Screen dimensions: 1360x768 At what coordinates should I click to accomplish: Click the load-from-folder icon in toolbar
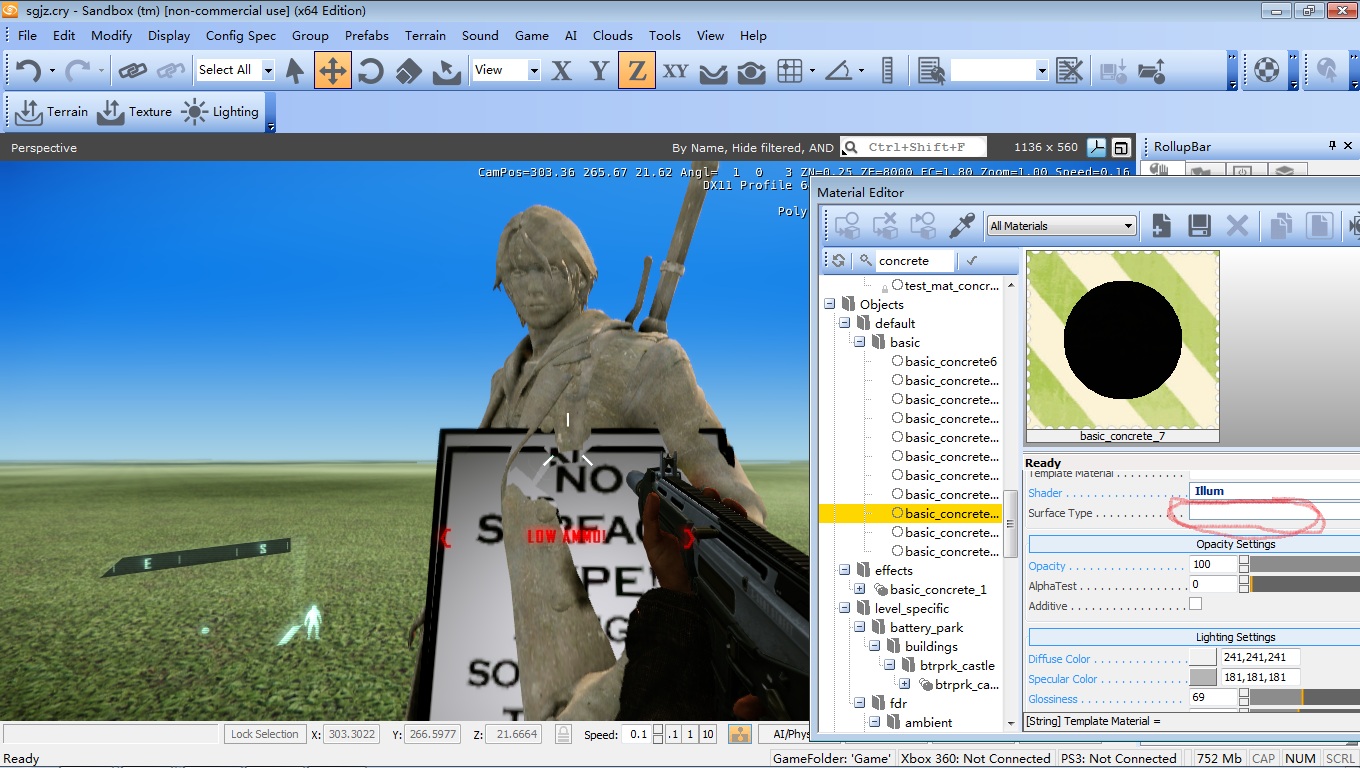pos(1152,70)
